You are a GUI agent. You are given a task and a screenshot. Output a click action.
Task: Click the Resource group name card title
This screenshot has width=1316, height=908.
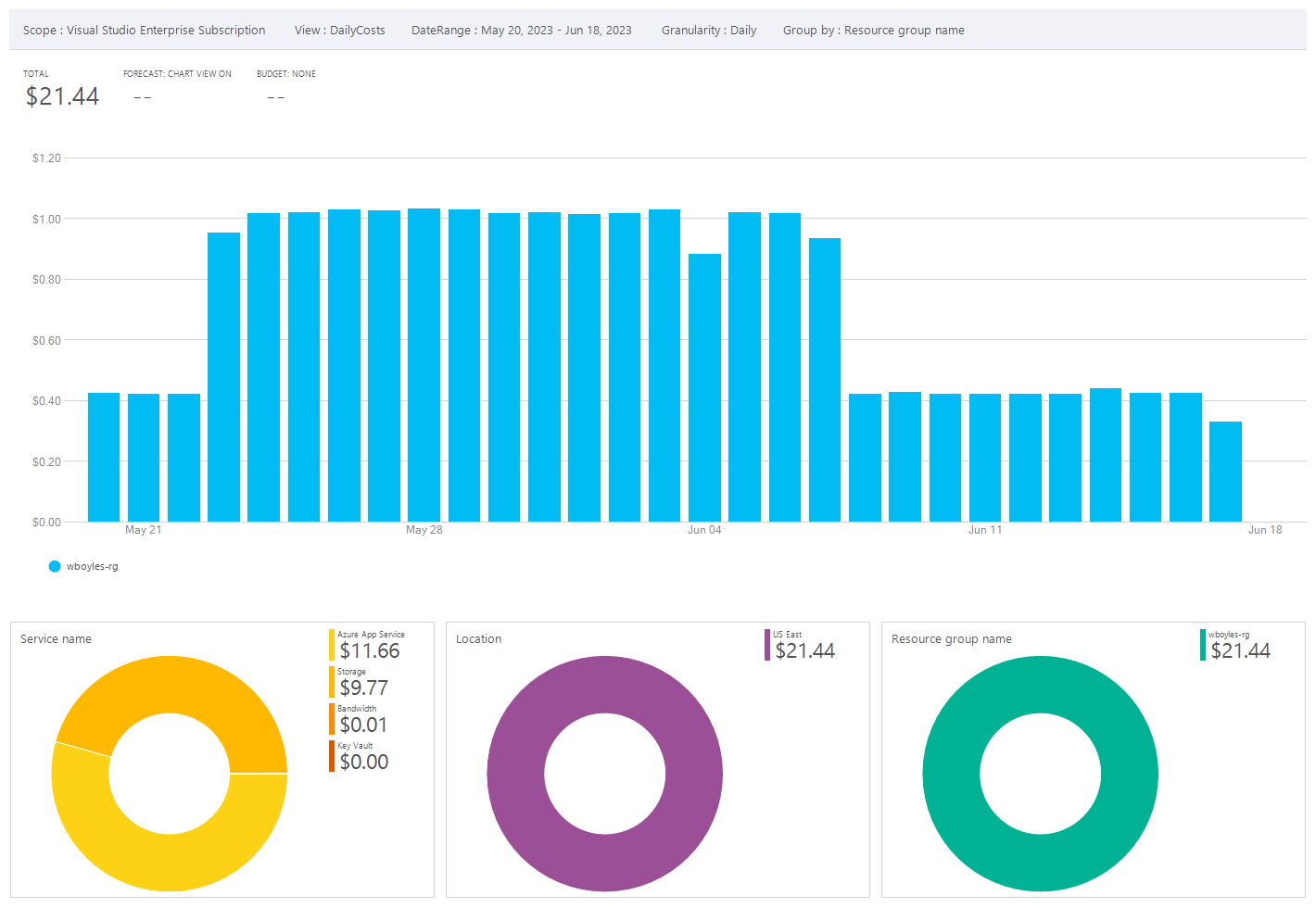click(x=952, y=639)
